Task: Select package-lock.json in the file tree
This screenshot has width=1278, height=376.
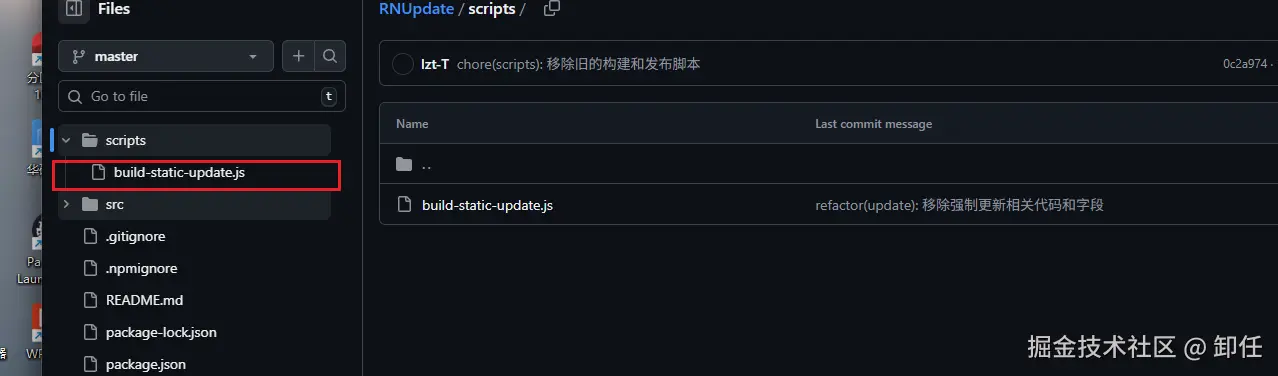Action: (x=161, y=332)
